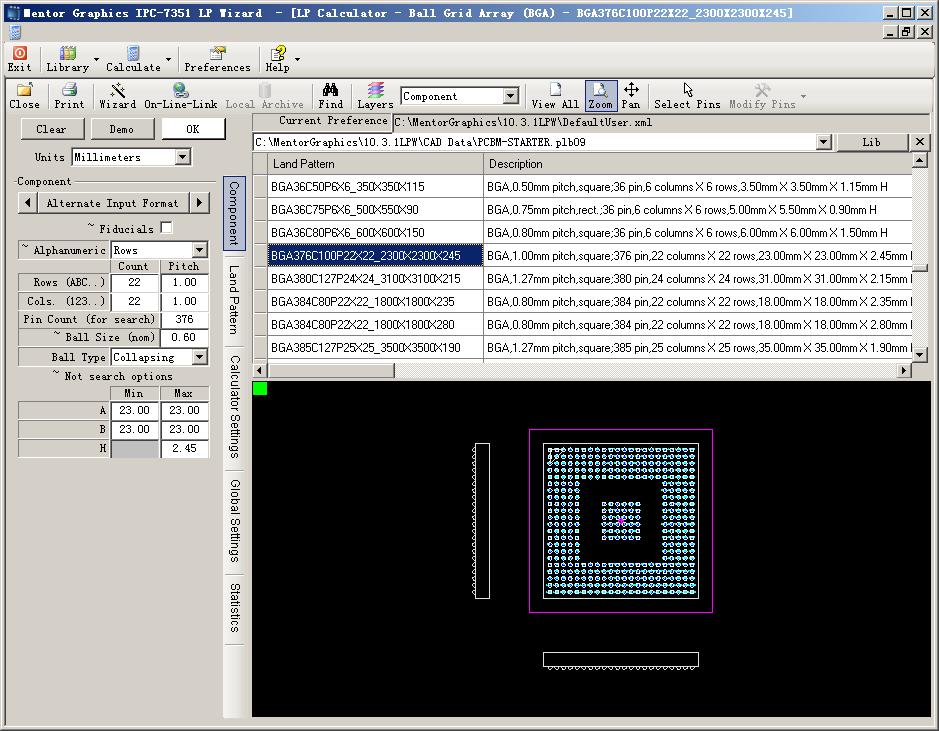
Task: Click the Select Pins cursor icon
Action: click(687, 90)
